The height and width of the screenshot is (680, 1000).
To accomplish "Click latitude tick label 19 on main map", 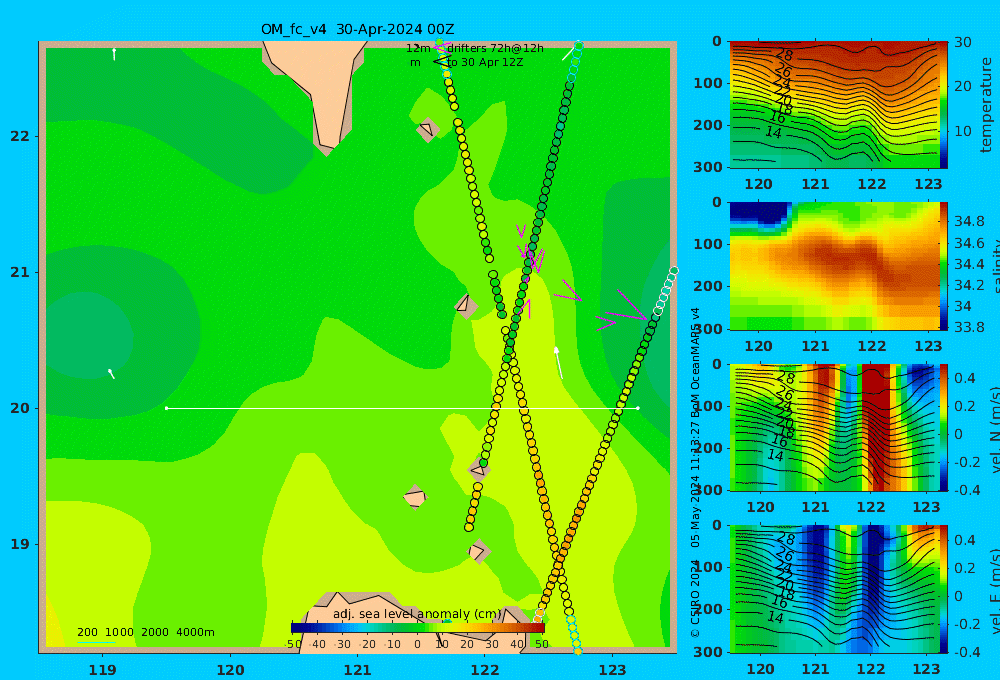I will 20,544.
